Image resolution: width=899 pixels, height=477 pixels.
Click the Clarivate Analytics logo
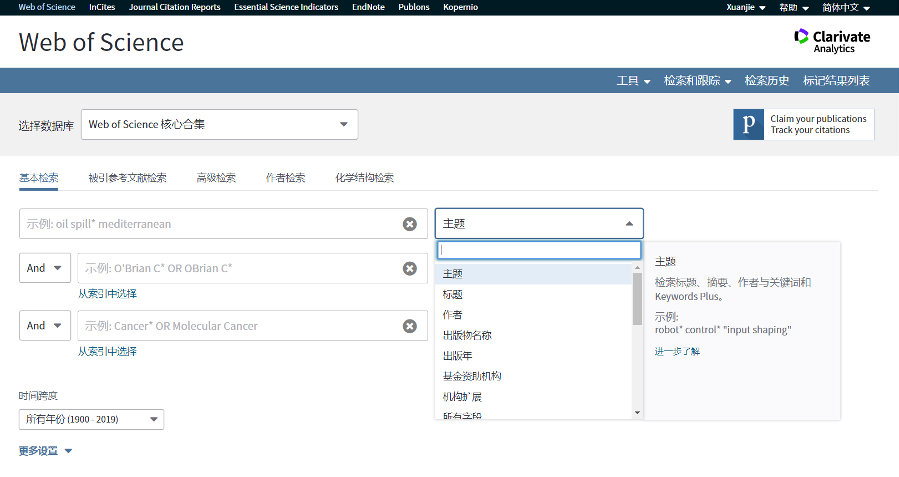(x=831, y=41)
